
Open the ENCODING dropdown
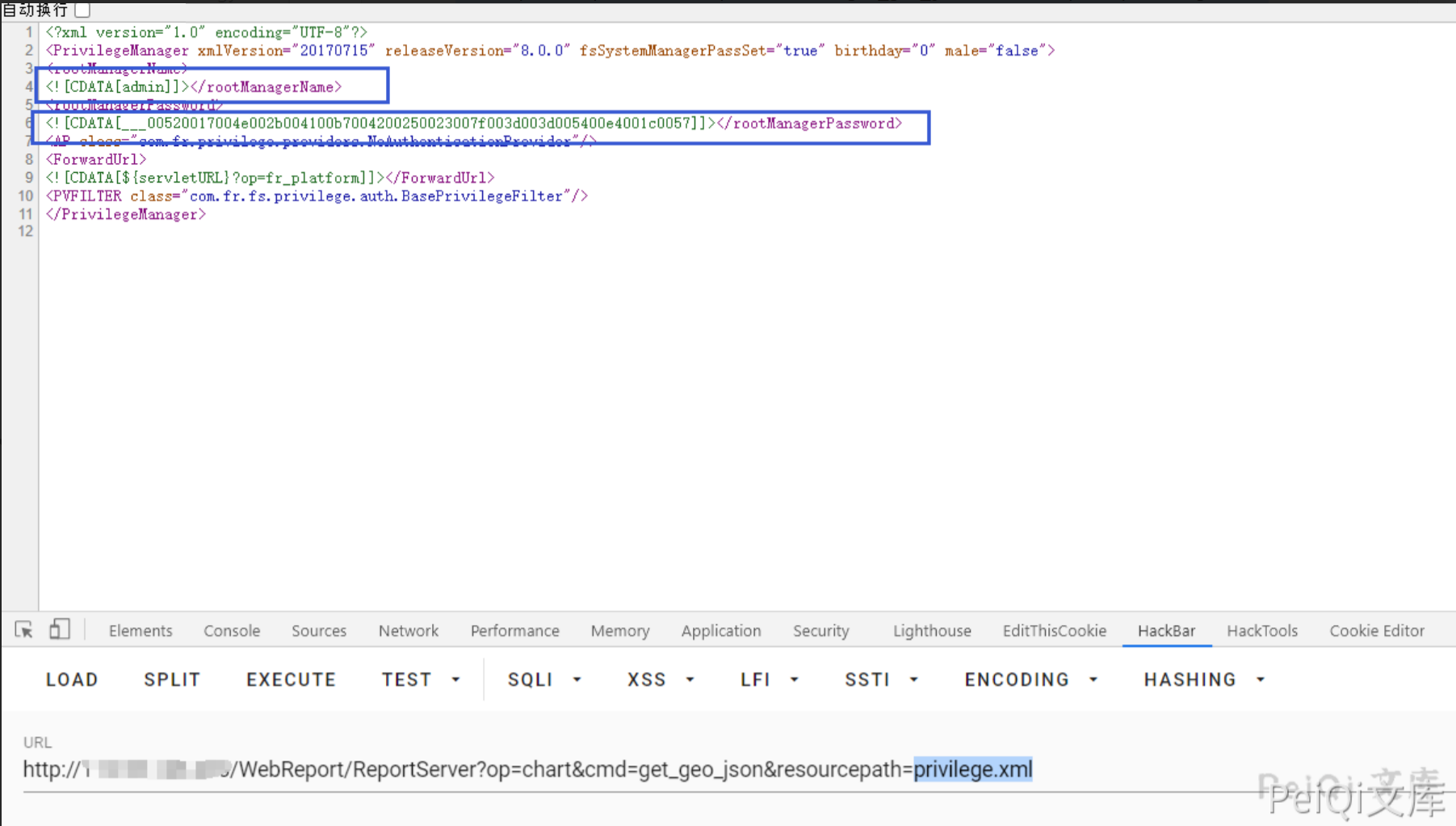tap(1030, 680)
